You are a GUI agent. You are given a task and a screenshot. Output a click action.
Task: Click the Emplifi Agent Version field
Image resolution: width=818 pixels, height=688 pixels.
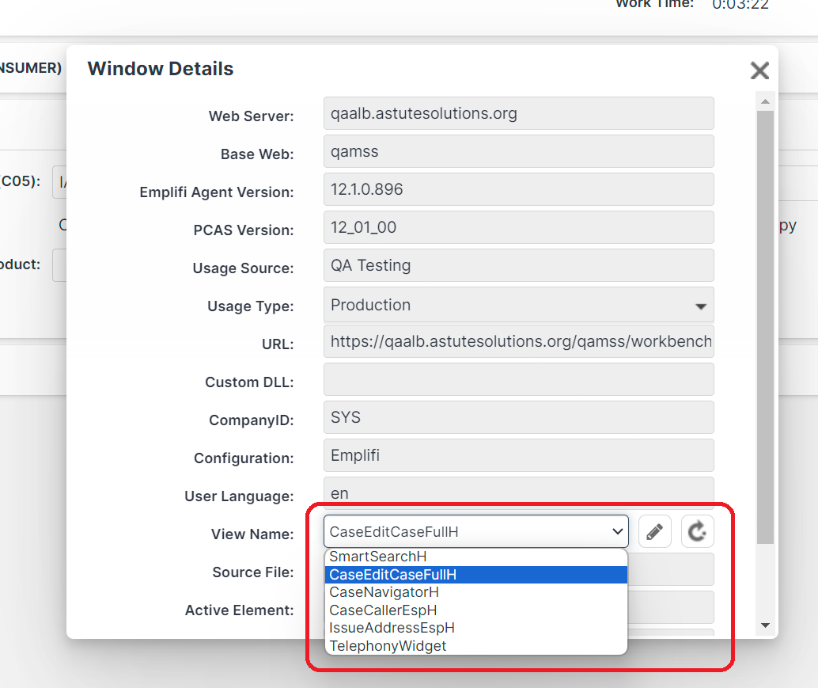tap(518, 189)
